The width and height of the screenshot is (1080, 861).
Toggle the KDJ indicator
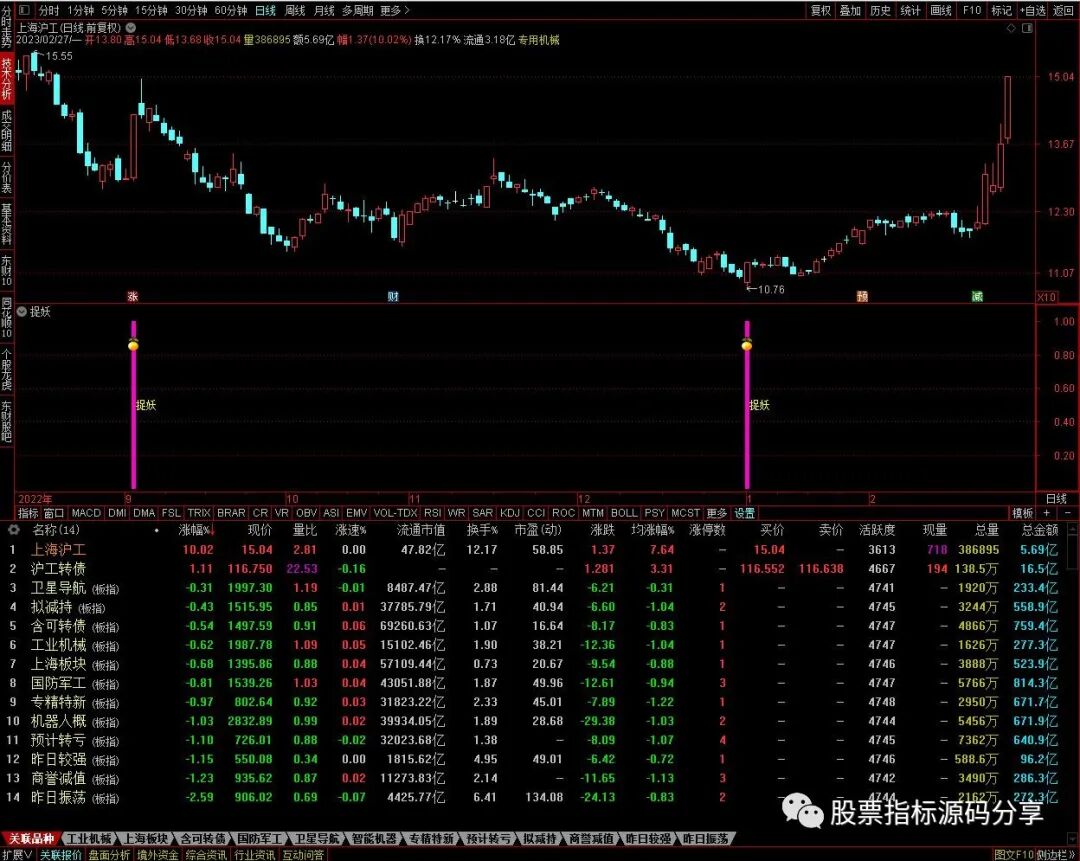coord(510,513)
